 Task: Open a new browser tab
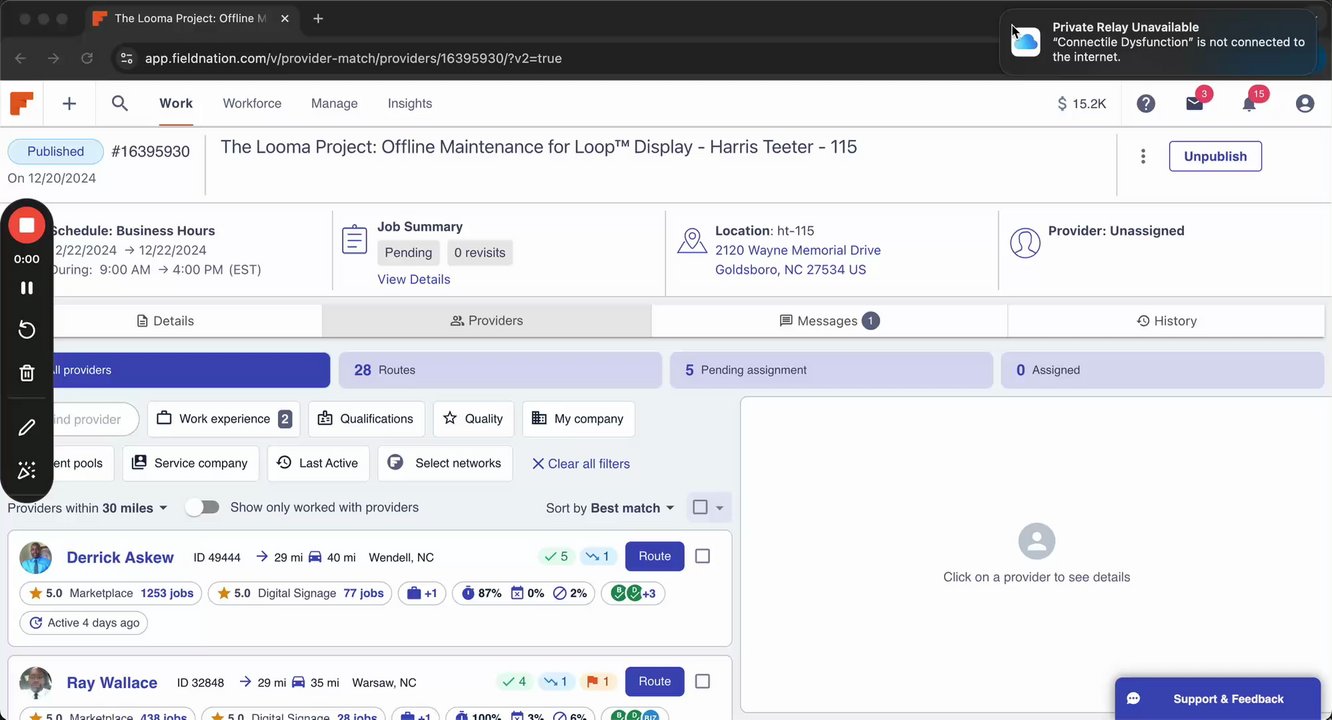(318, 18)
